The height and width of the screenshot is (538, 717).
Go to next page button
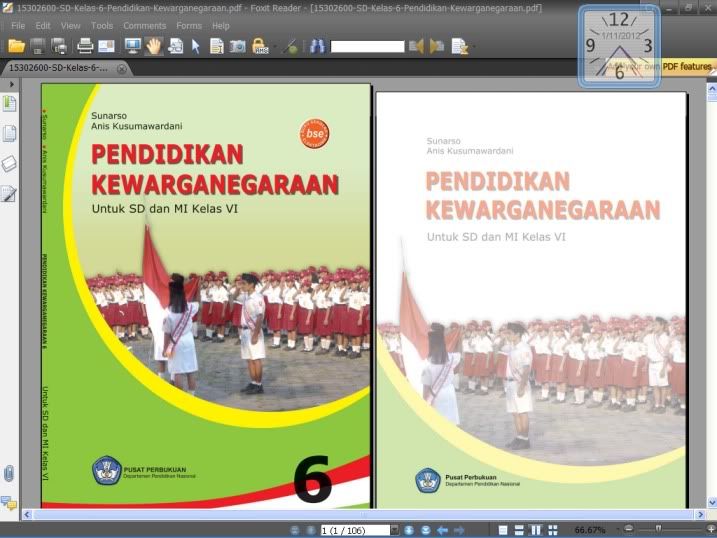[x=409, y=530]
